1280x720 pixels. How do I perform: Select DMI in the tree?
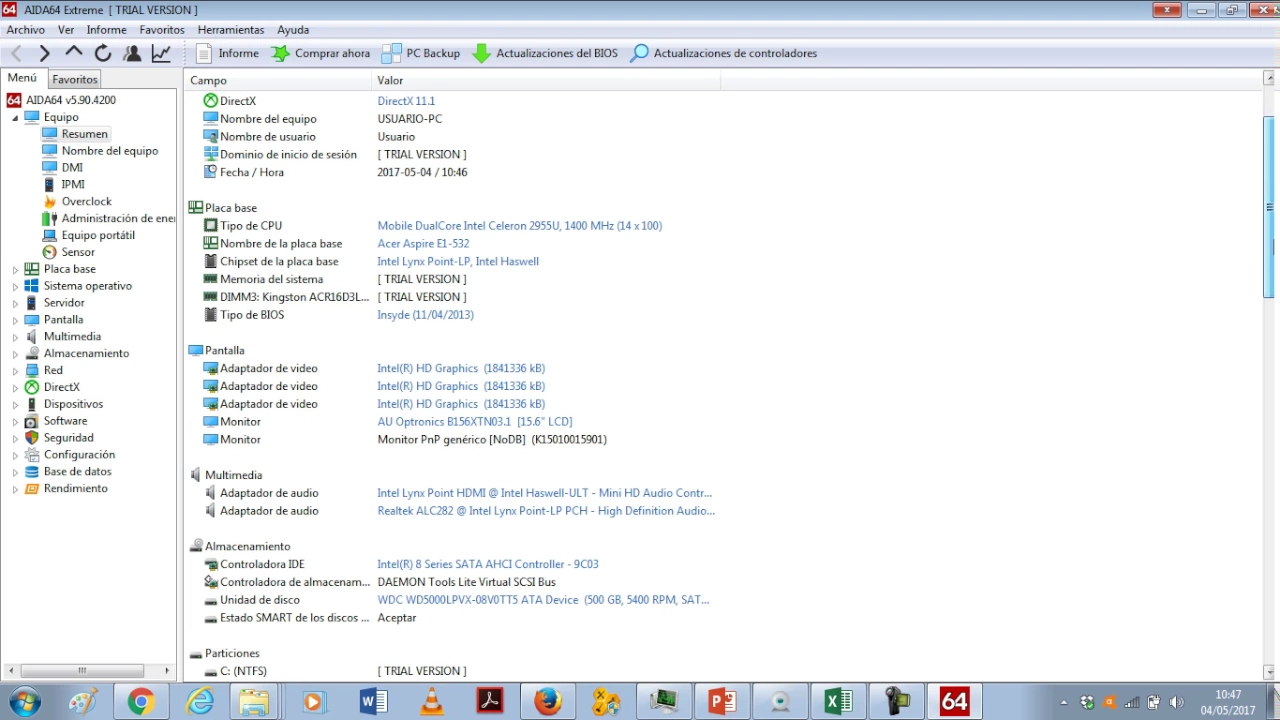pos(72,168)
